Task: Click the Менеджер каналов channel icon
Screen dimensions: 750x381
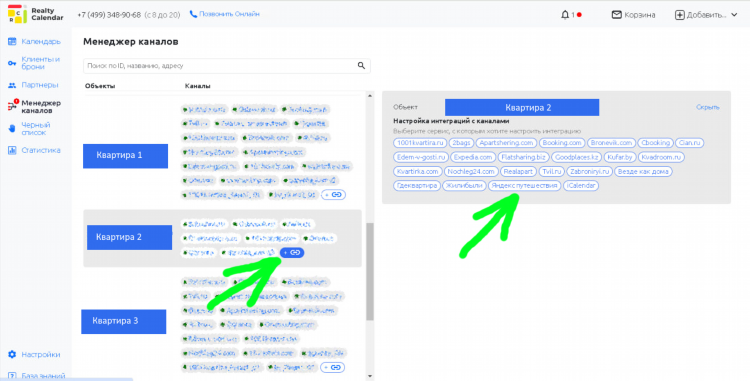Action: click(12, 106)
